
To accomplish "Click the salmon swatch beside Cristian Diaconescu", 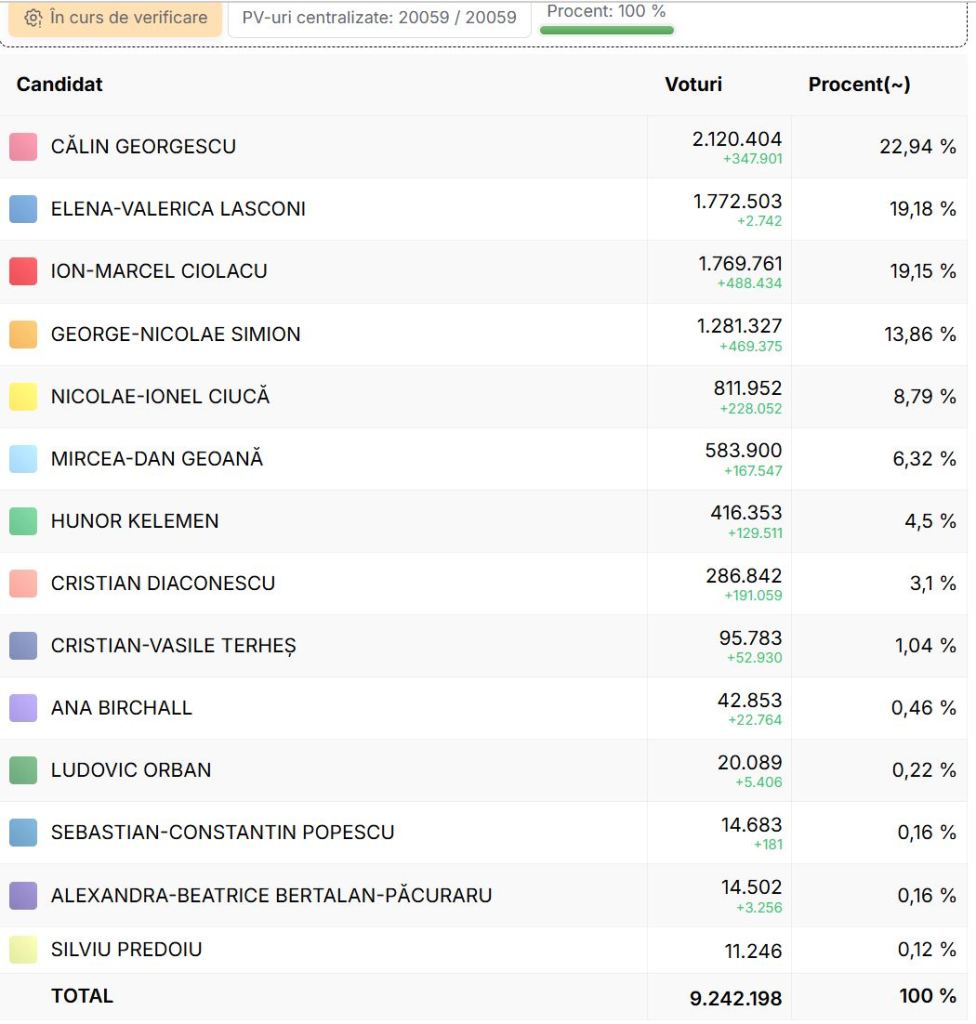I will [x=23, y=583].
